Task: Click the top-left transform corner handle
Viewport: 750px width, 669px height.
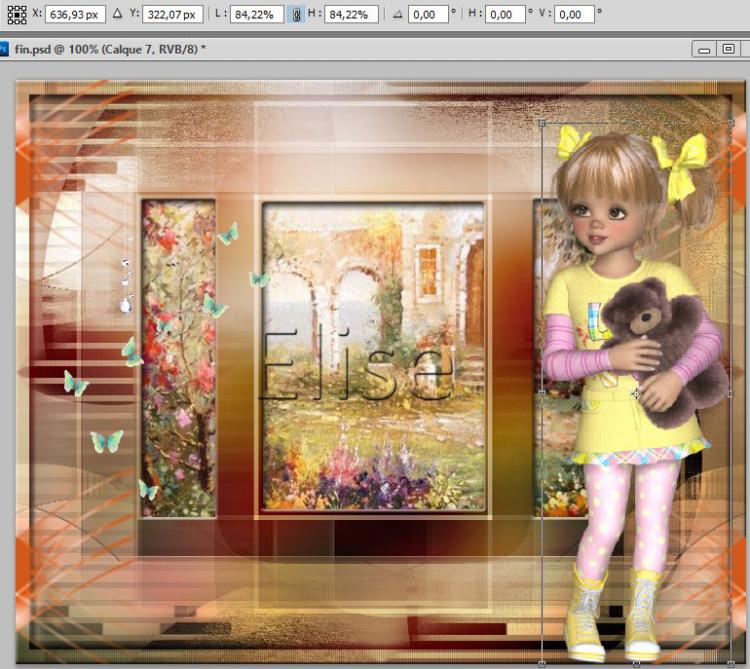Action: pyautogui.click(x=542, y=124)
